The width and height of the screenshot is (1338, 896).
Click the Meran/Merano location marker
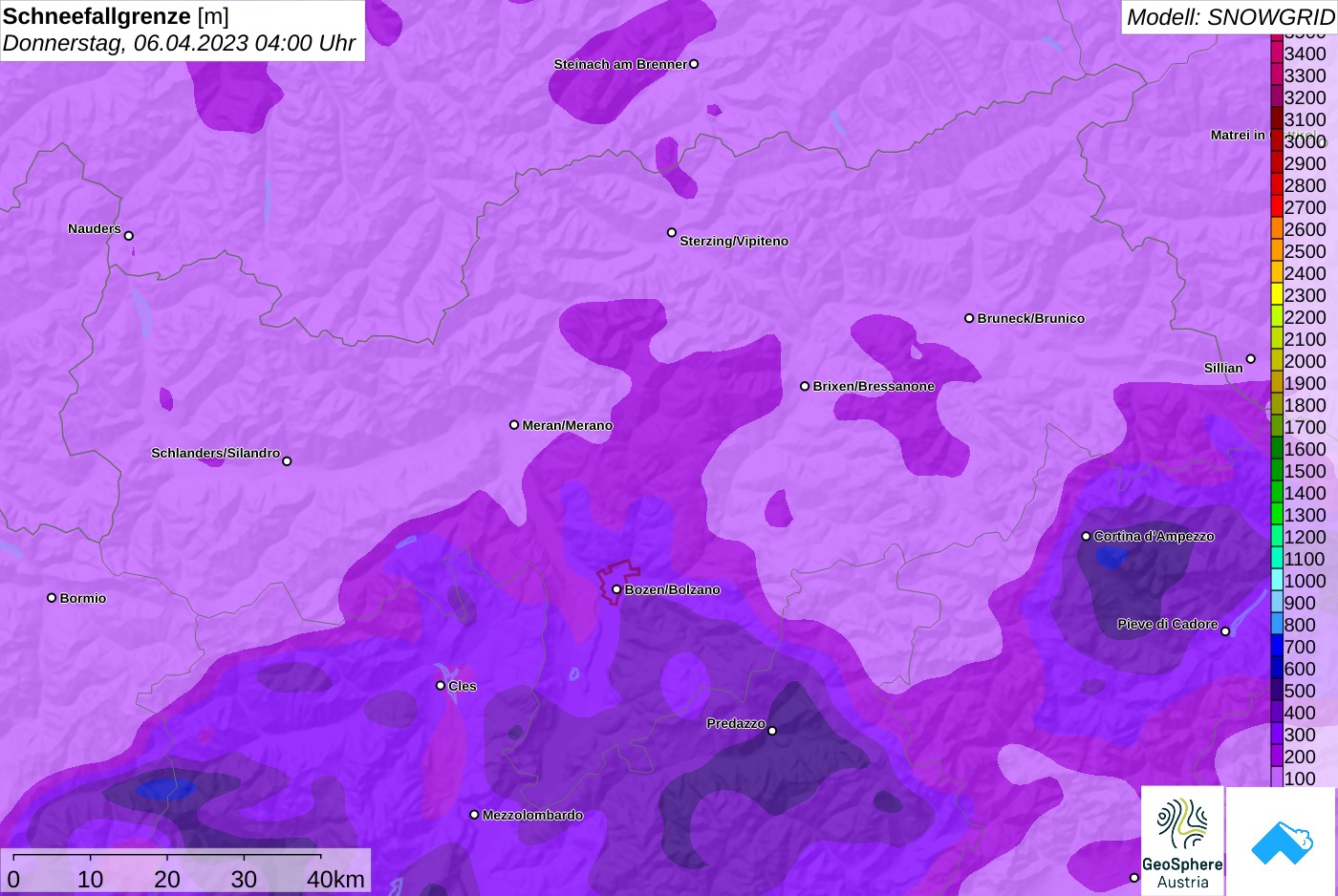514,424
